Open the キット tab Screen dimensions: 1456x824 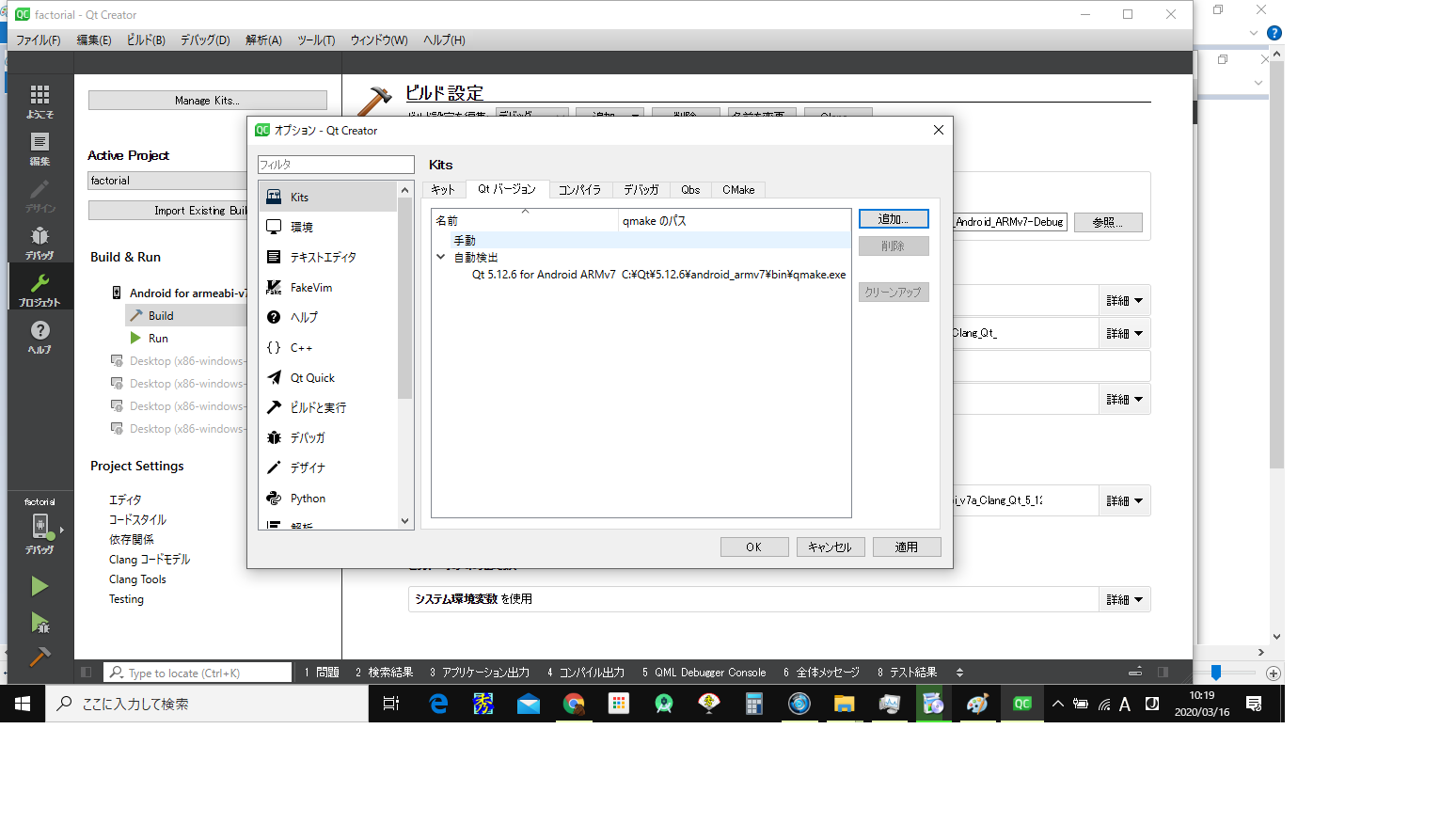click(x=443, y=189)
